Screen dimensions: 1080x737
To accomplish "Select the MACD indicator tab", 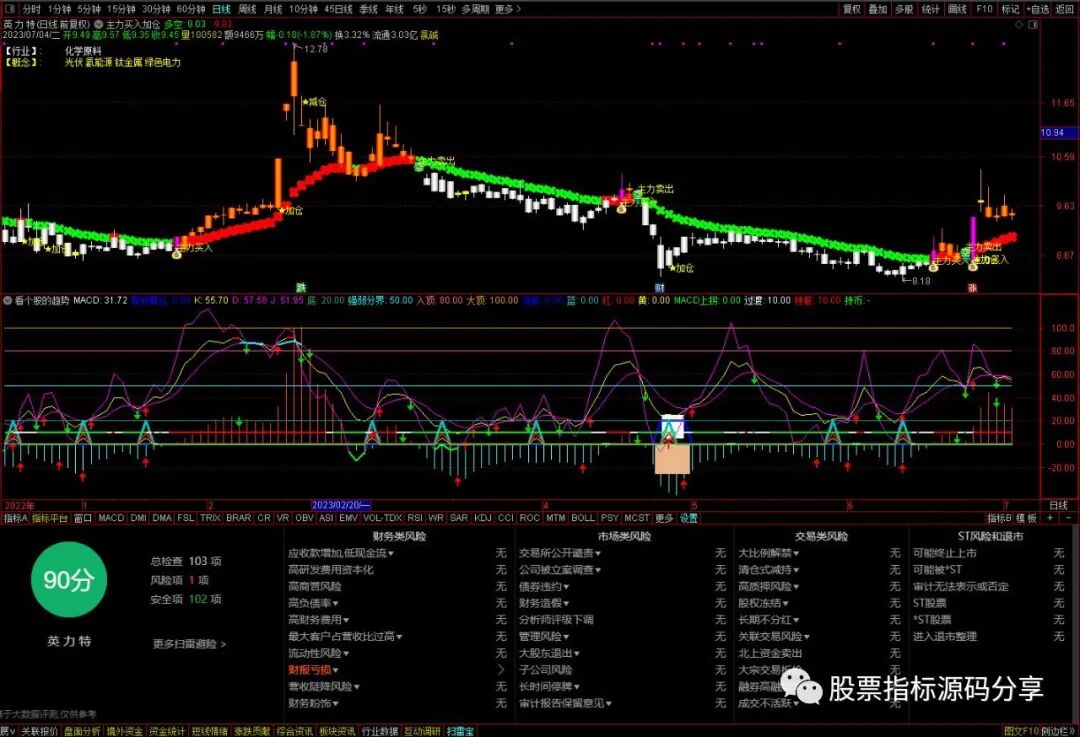I will [x=111, y=518].
